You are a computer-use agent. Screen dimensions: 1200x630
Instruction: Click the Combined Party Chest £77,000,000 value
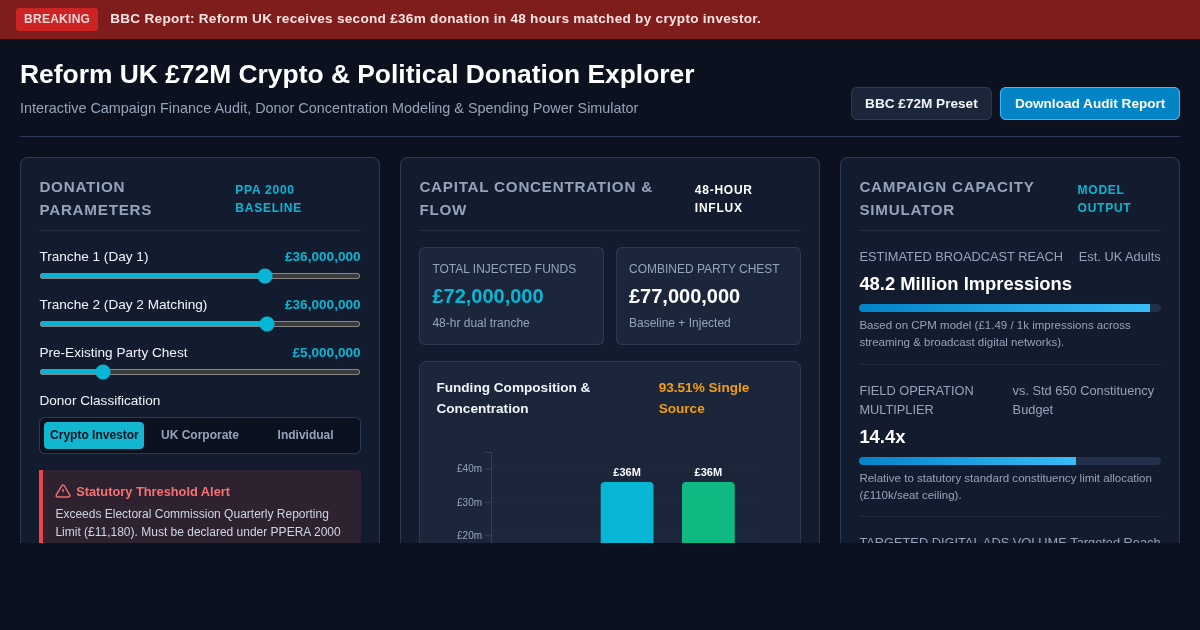684,296
